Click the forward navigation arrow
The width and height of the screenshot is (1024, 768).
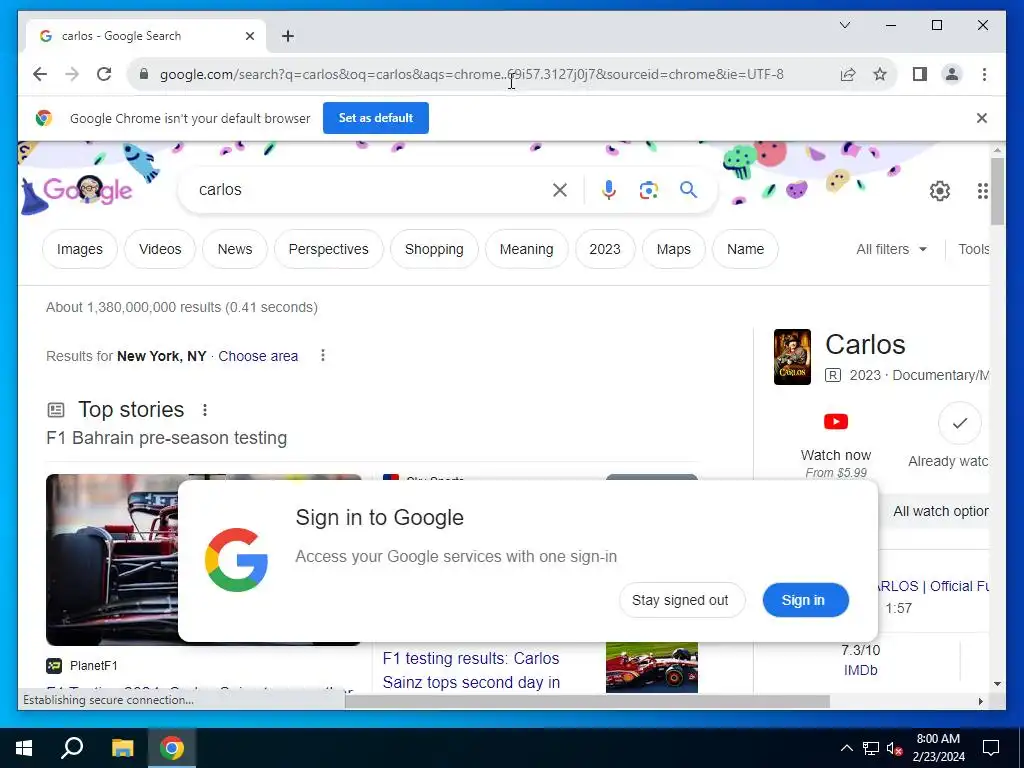point(72,74)
